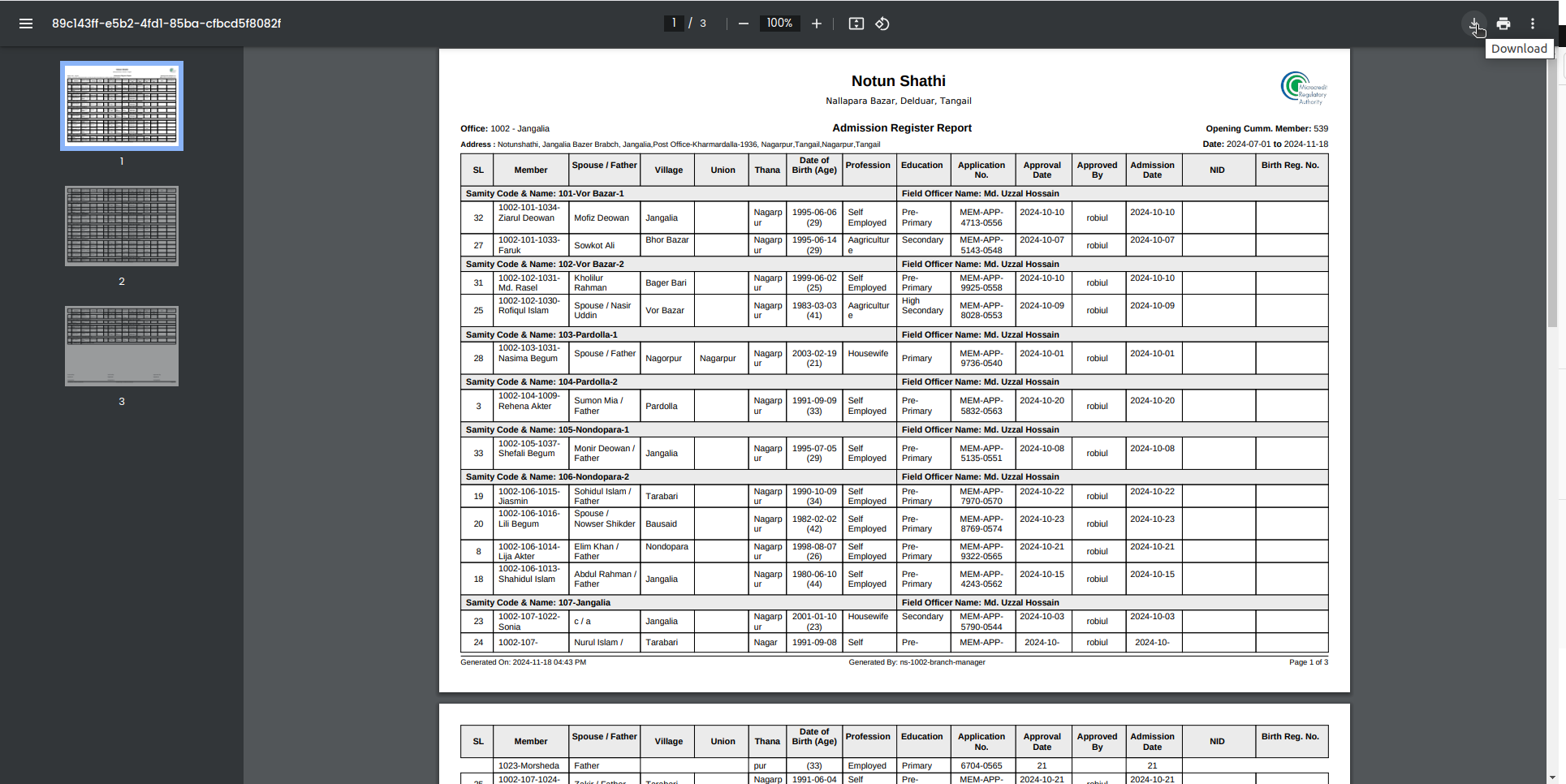
Task: Click 'Samity Code & Name: 106-Nondopara-2' row
Action: 678,476
